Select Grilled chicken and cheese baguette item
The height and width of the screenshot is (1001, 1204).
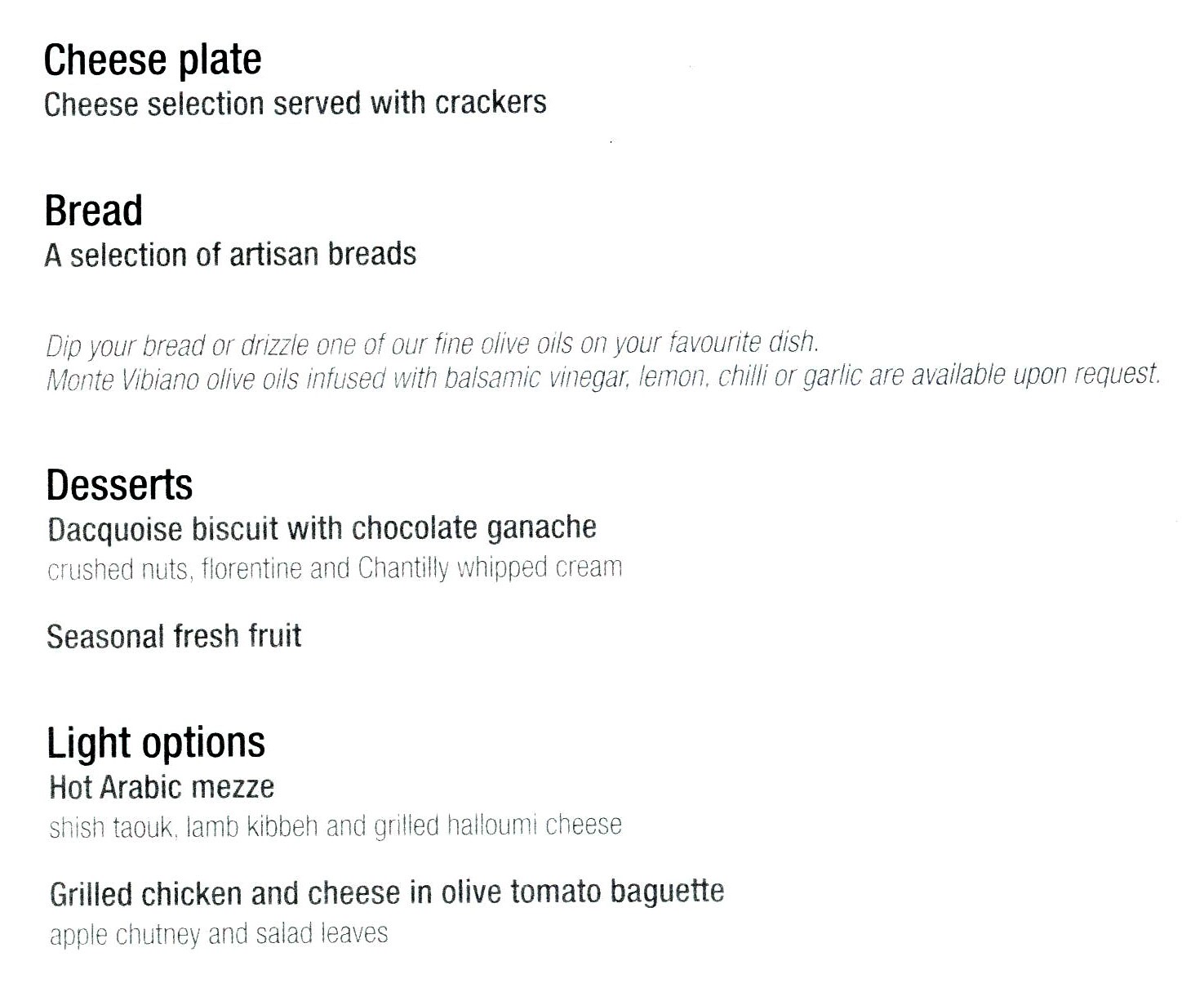(387, 893)
